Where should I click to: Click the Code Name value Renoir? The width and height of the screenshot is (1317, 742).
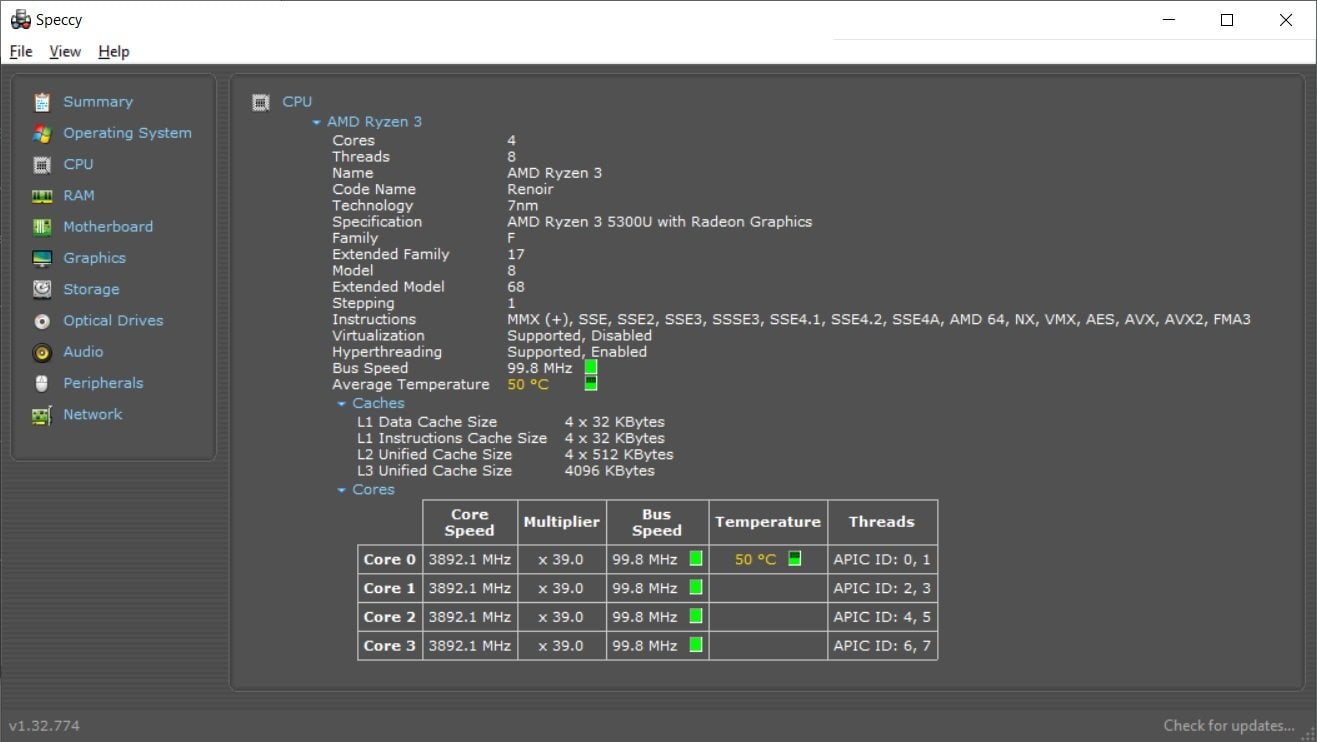tap(530, 189)
